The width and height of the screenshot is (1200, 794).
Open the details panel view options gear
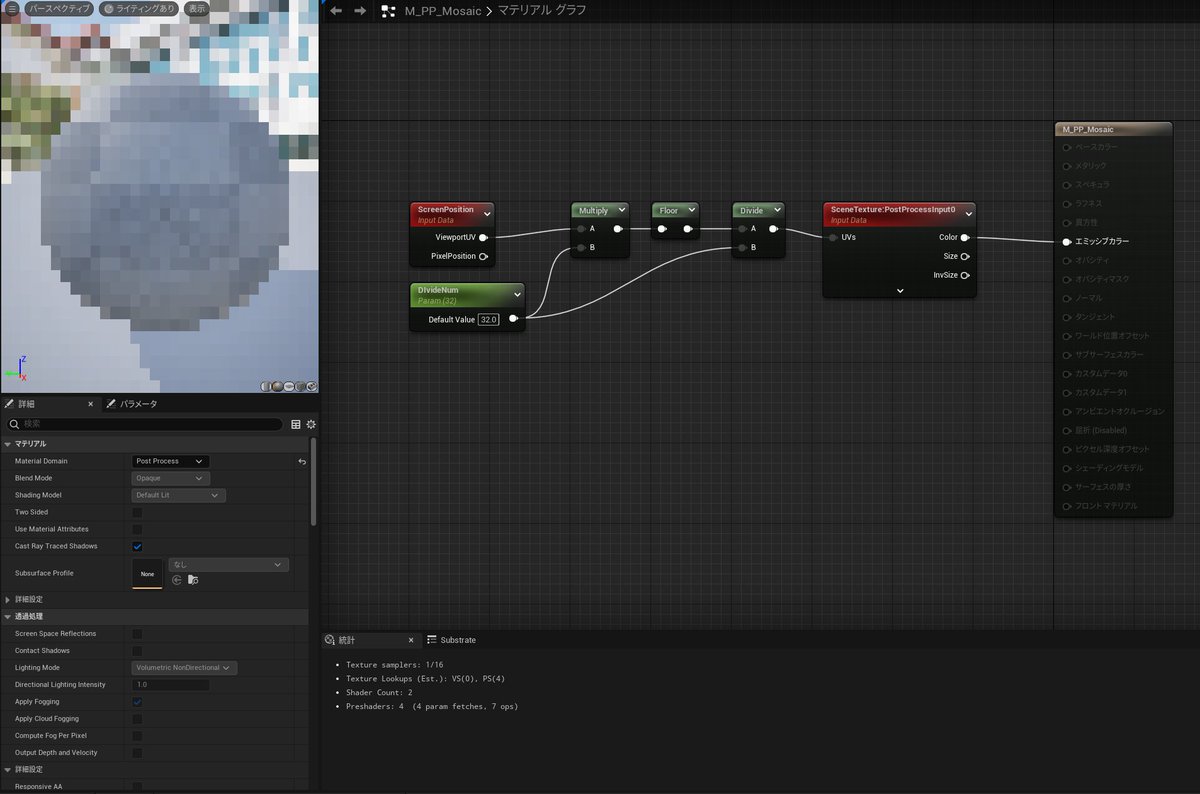click(311, 423)
